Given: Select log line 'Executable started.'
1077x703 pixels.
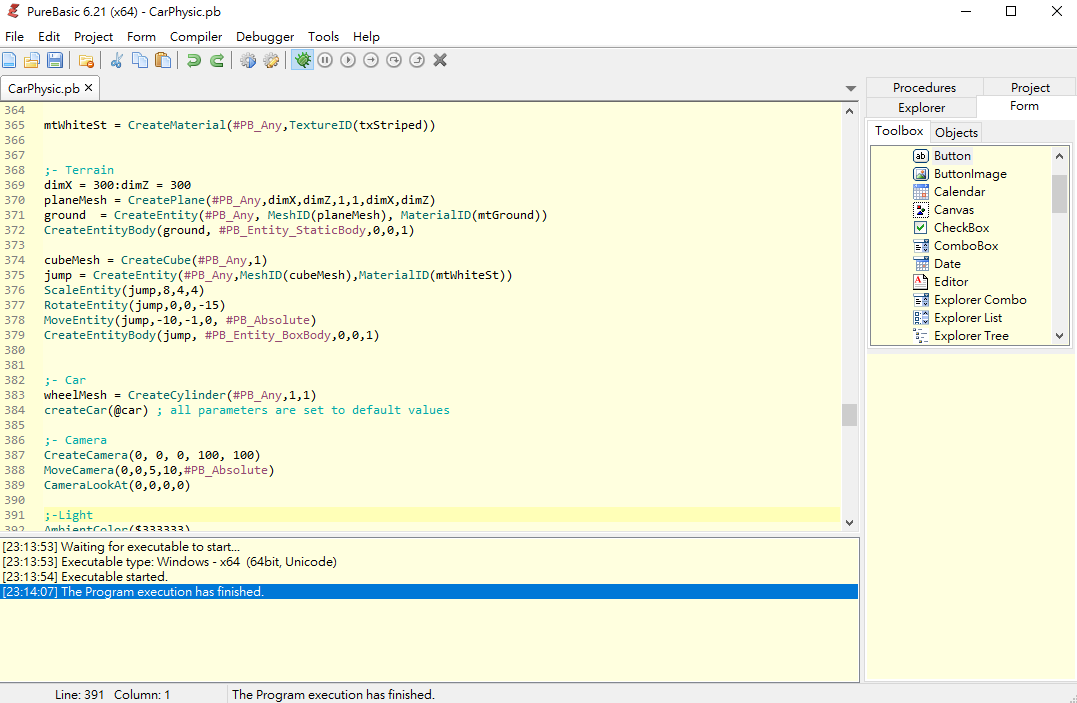Looking at the screenshot, I should (x=430, y=577).
